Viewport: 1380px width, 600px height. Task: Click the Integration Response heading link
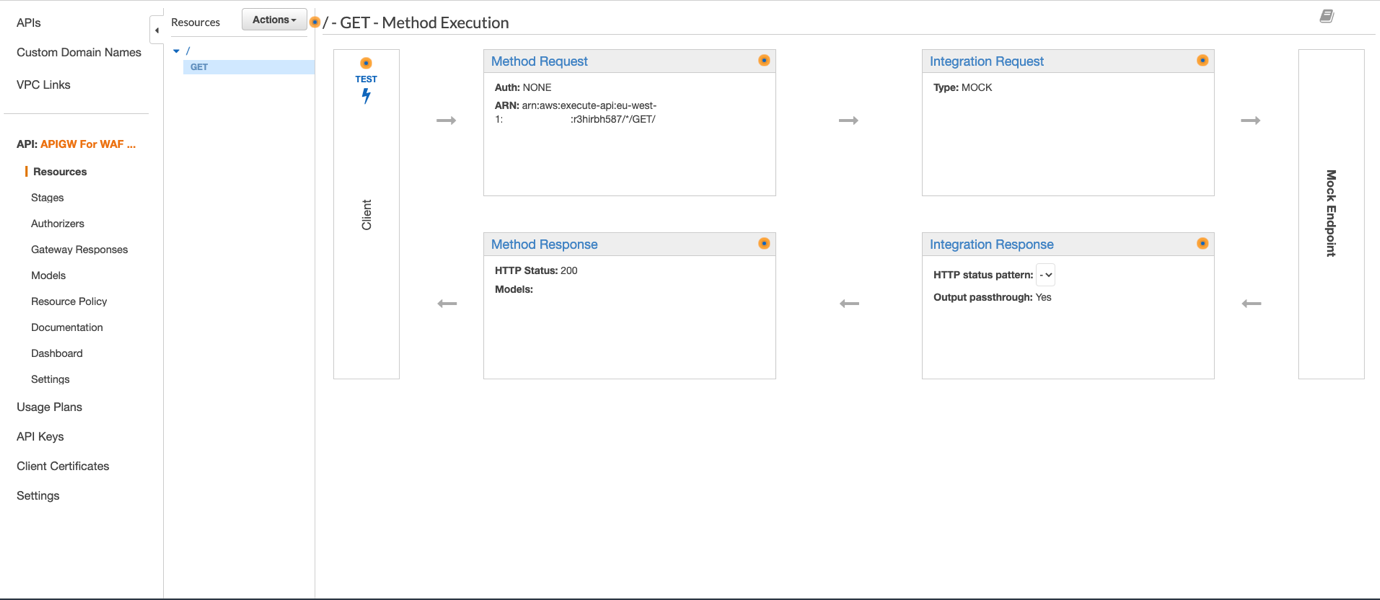tap(991, 243)
